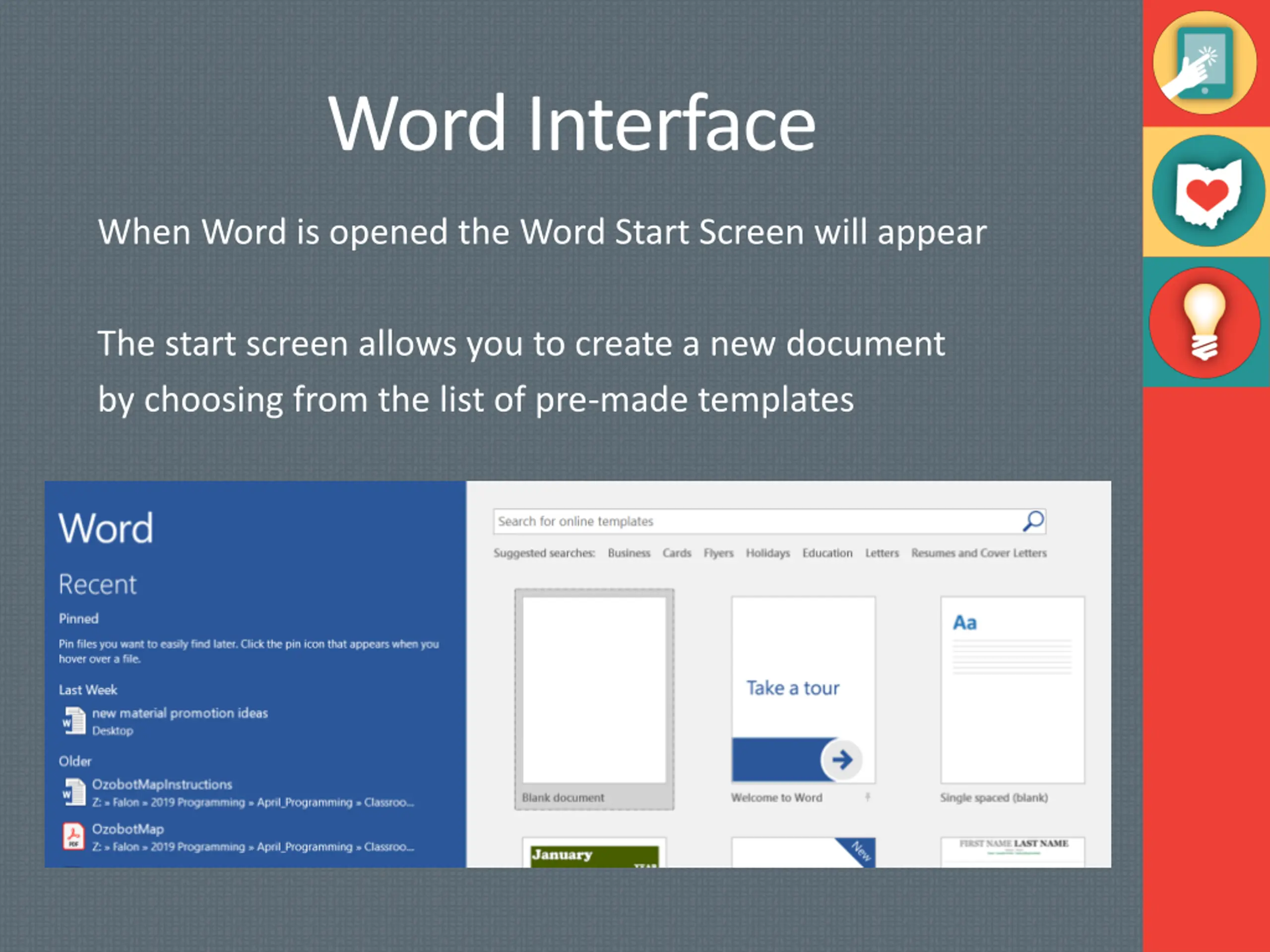Screen dimensions: 1270x952
Task: Click the tablet touch icon
Action: coord(1205,63)
